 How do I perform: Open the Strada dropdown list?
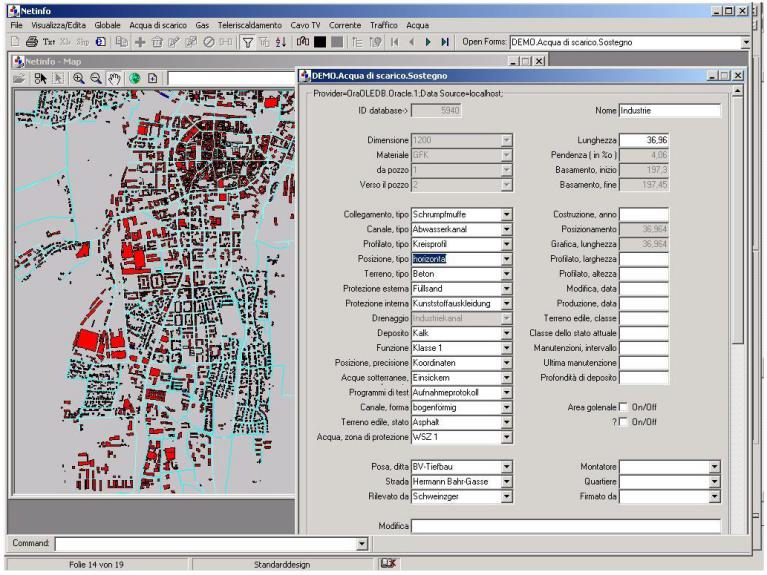coord(507,481)
